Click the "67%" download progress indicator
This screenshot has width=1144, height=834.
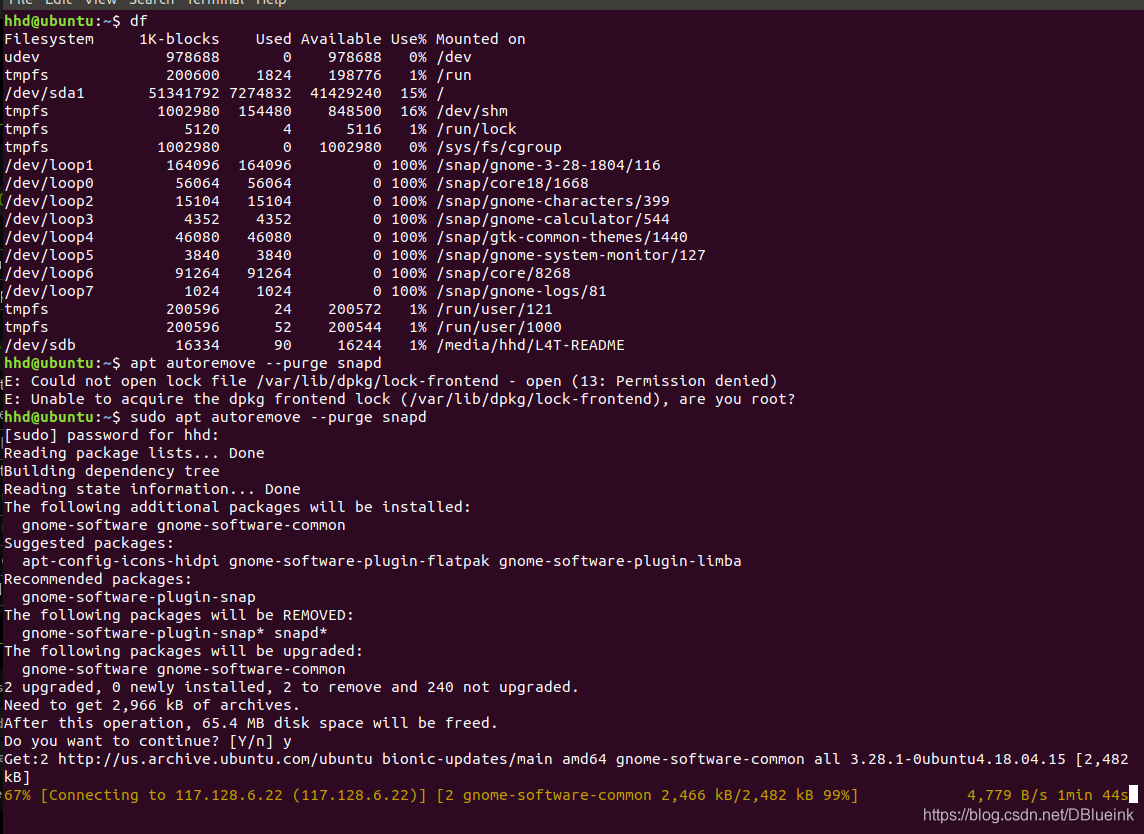tap(18, 795)
